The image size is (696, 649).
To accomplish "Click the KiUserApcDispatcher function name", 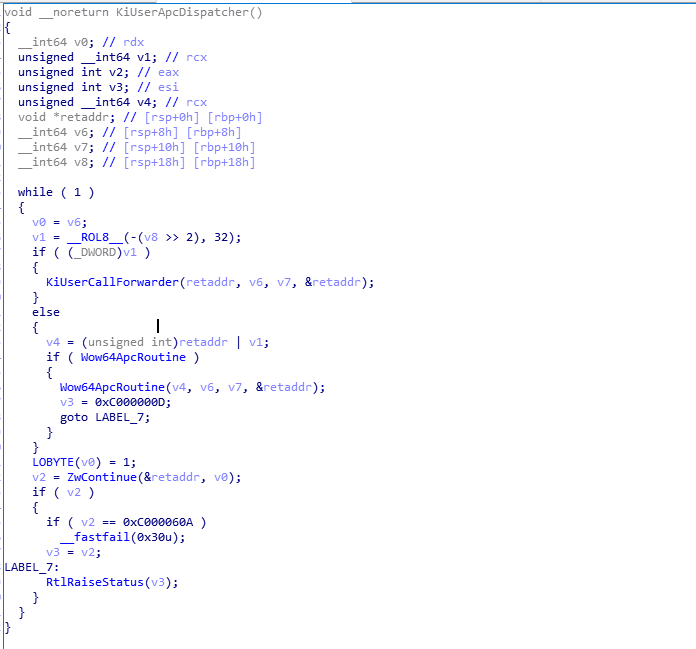I will pyautogui.click(x=186, y=12).
